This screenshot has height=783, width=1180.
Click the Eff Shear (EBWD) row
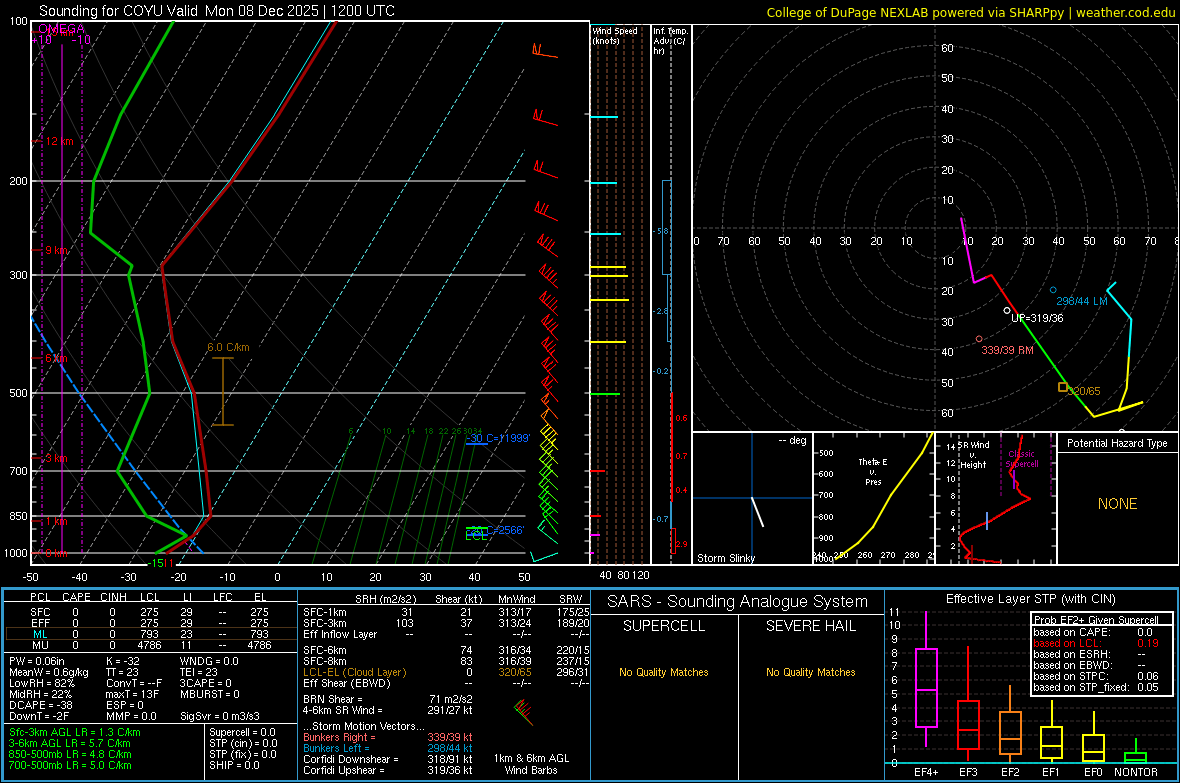[446, 683]
